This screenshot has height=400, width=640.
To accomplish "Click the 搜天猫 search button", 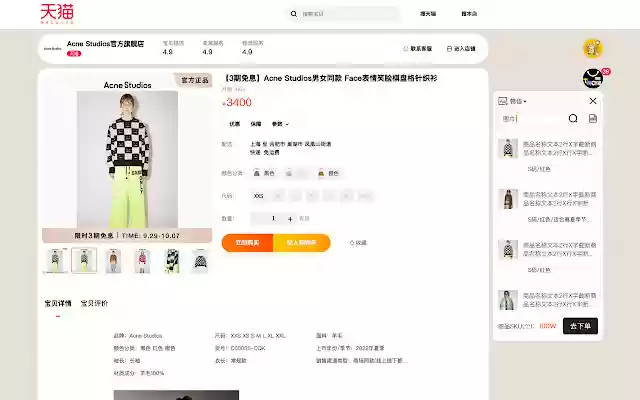I will (x=428, y=14).
